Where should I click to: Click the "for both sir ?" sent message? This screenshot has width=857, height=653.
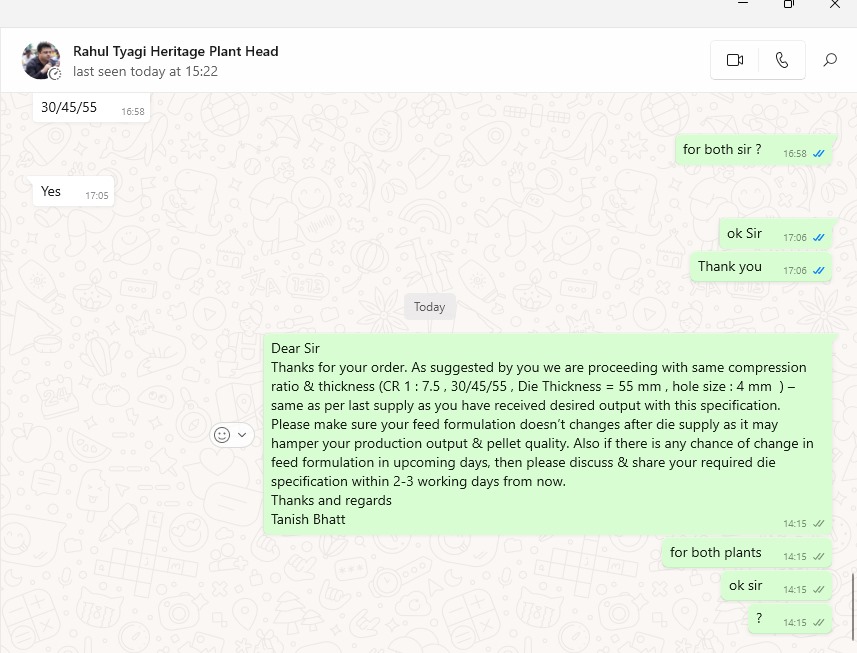(x=722, y=150)
